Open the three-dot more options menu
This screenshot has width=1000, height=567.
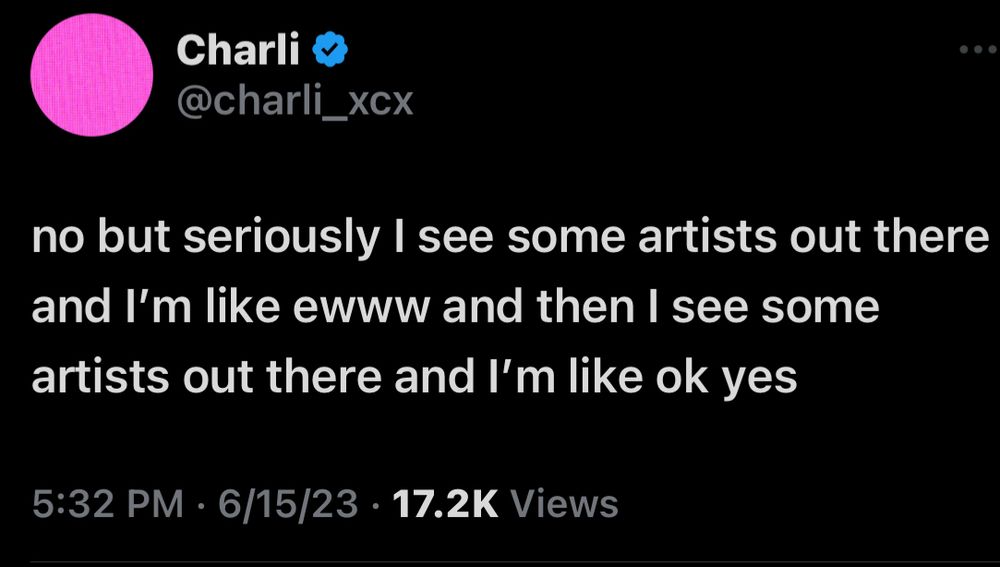[978, 50]
